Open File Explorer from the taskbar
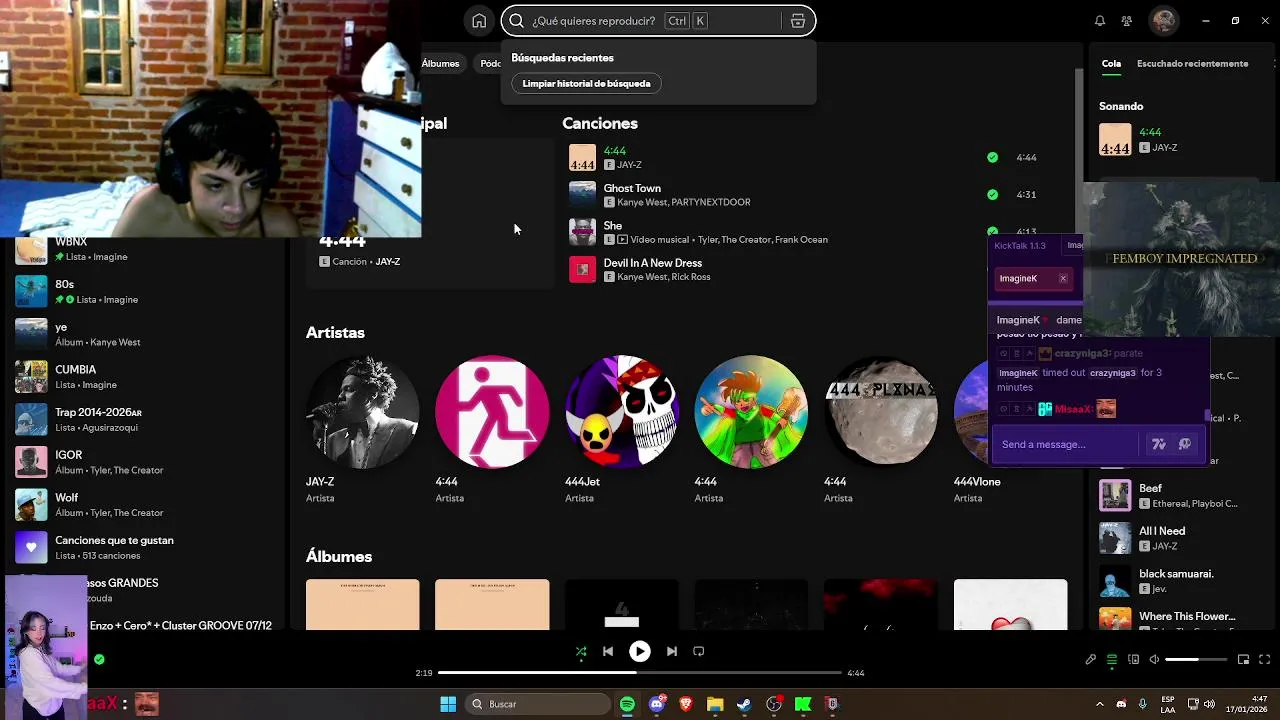Viewport: 1280px width, 720px height. tap(715, 704)
